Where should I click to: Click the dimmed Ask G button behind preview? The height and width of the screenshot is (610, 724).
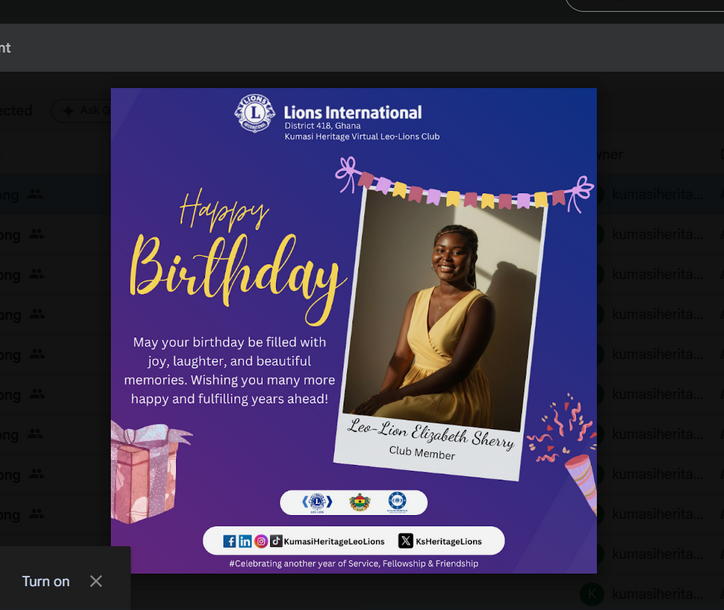[x=82, y=110]
